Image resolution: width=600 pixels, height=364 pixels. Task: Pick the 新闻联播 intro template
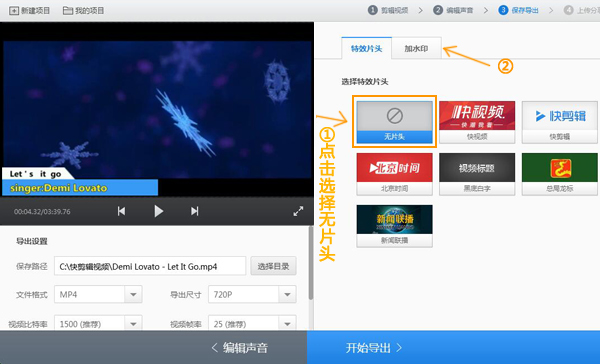[395, 226]
